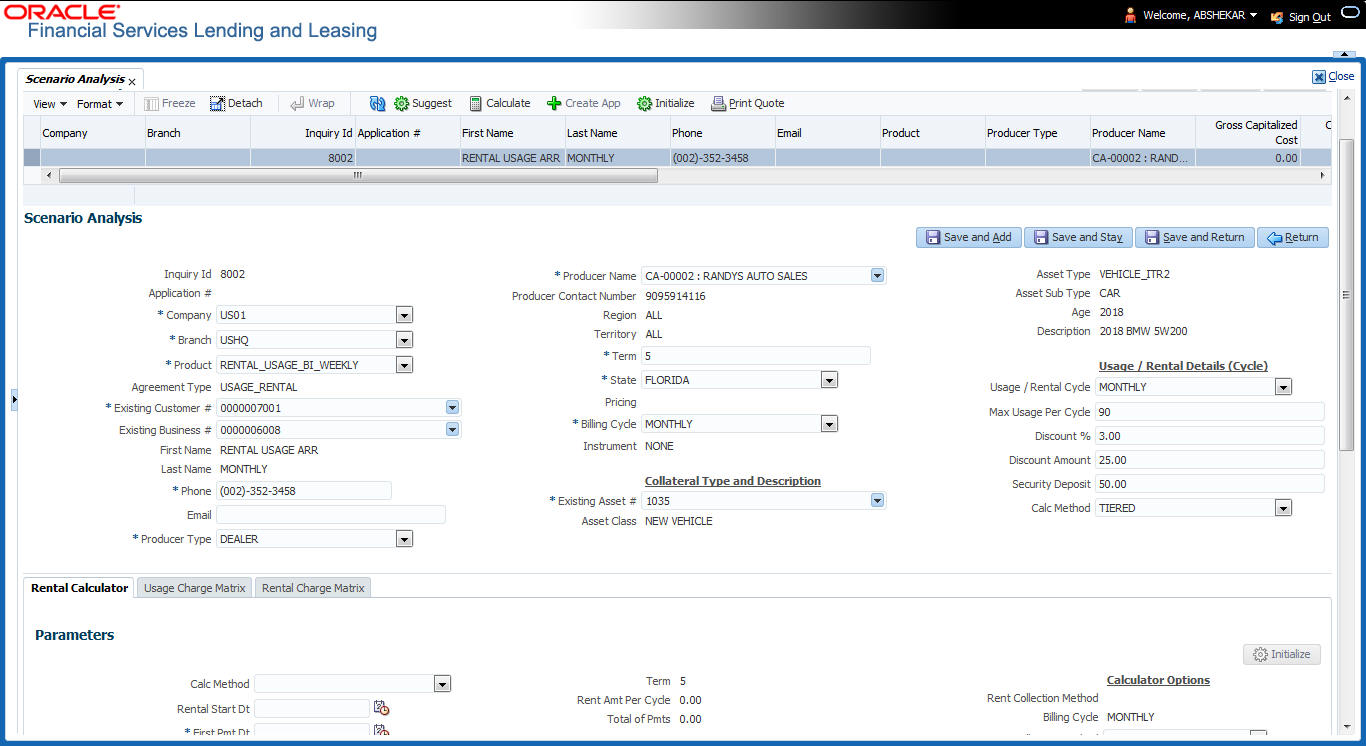The height and width of the screenshot is (746, 1366).
Task: Activate the Freeze toolbar icon
Action: (x=150, y=103)
